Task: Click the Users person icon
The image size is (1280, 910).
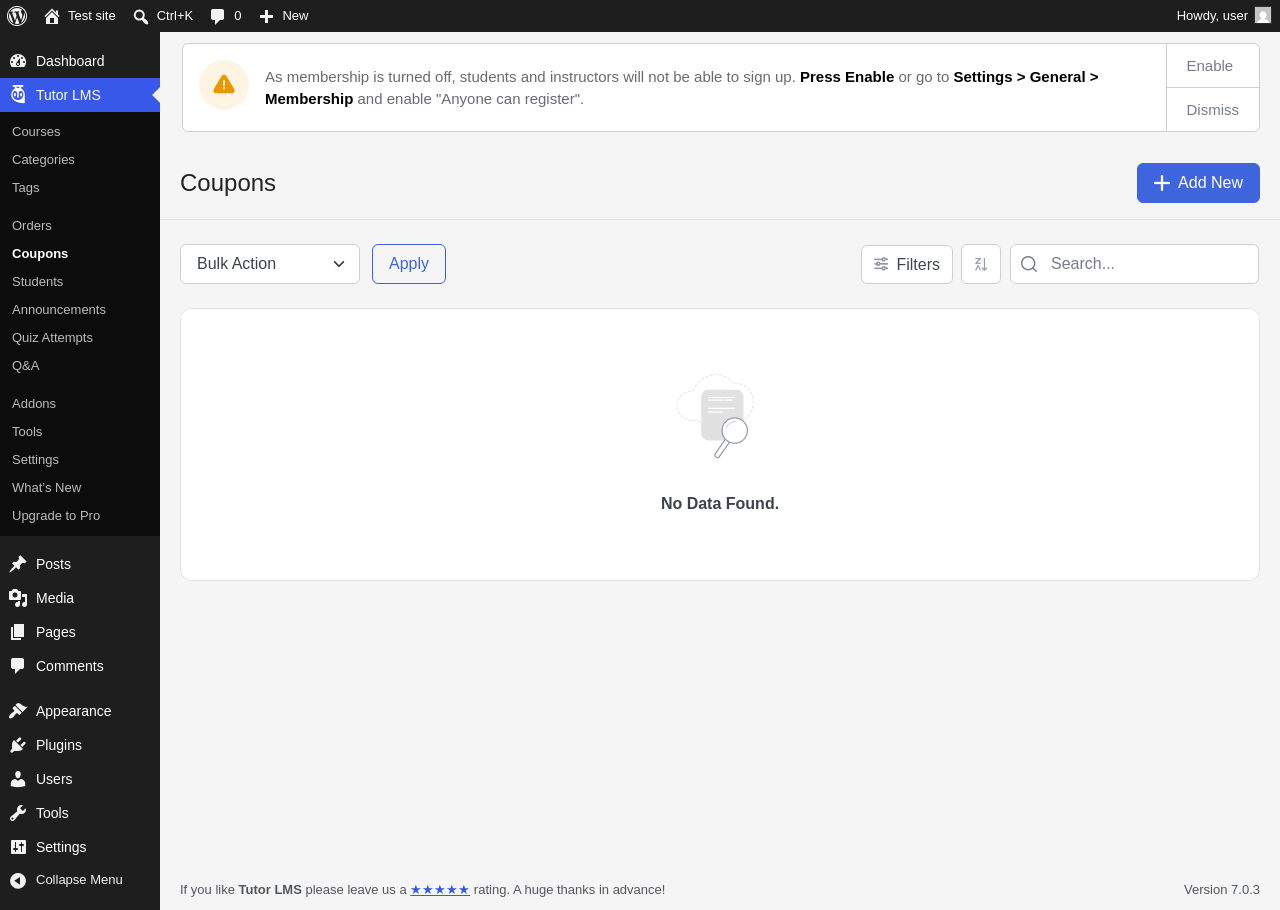Action: point(18,779)
